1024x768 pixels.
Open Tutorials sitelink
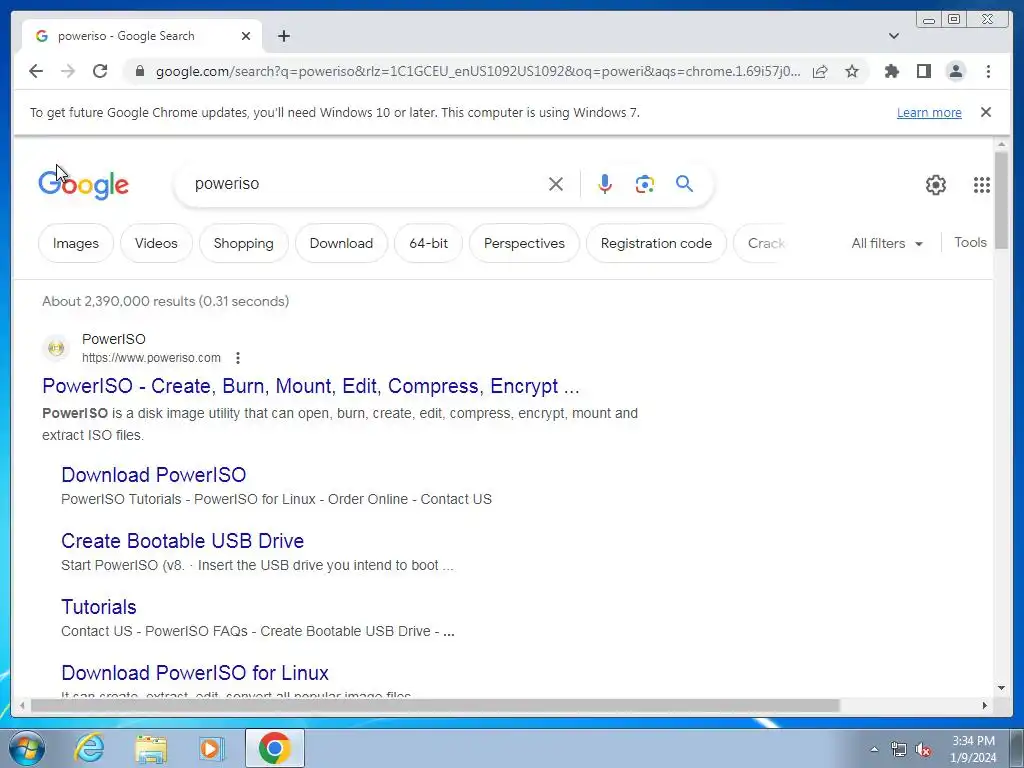tap(99, 607)
